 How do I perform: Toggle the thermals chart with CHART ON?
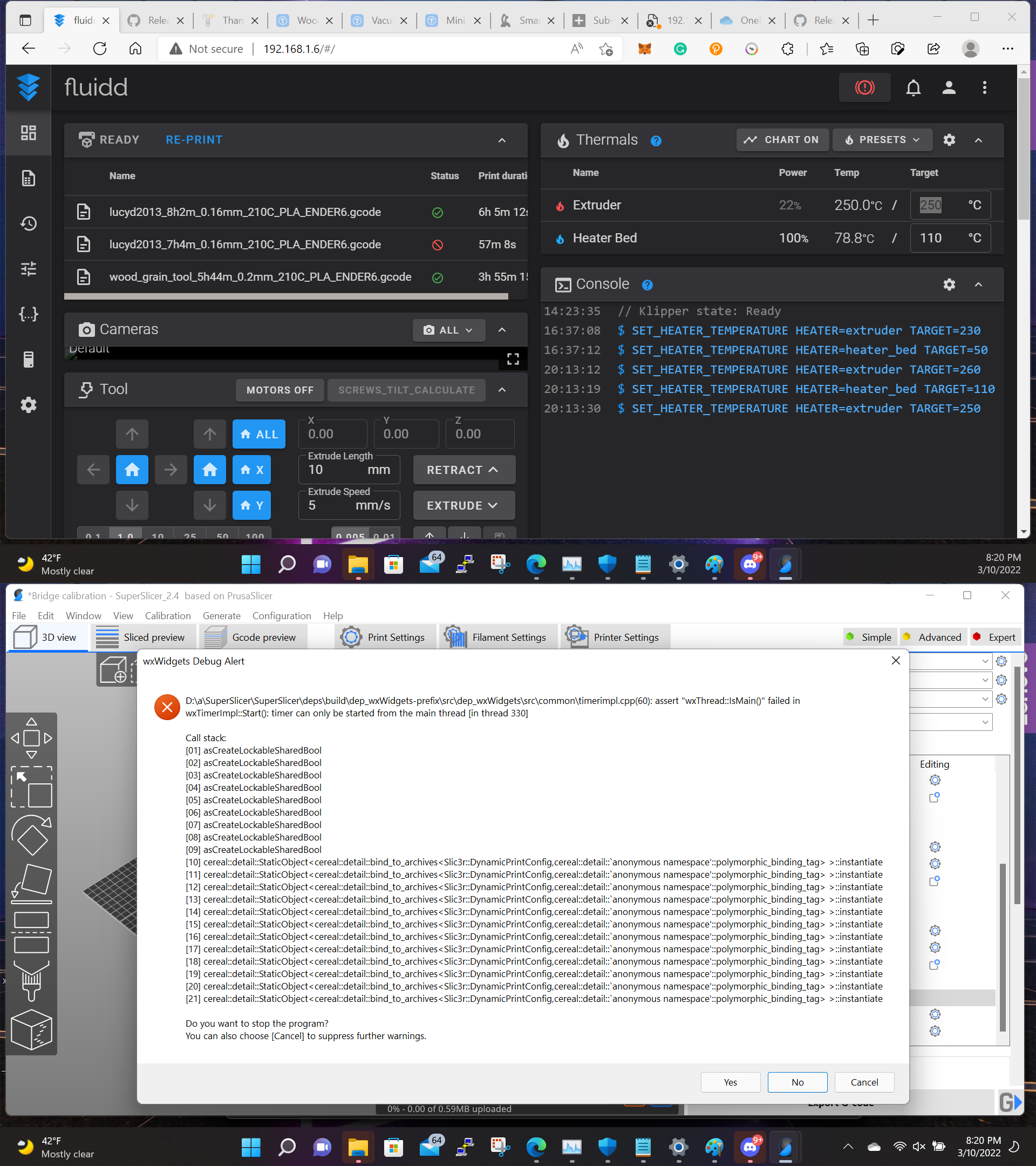tap(782, 140)
